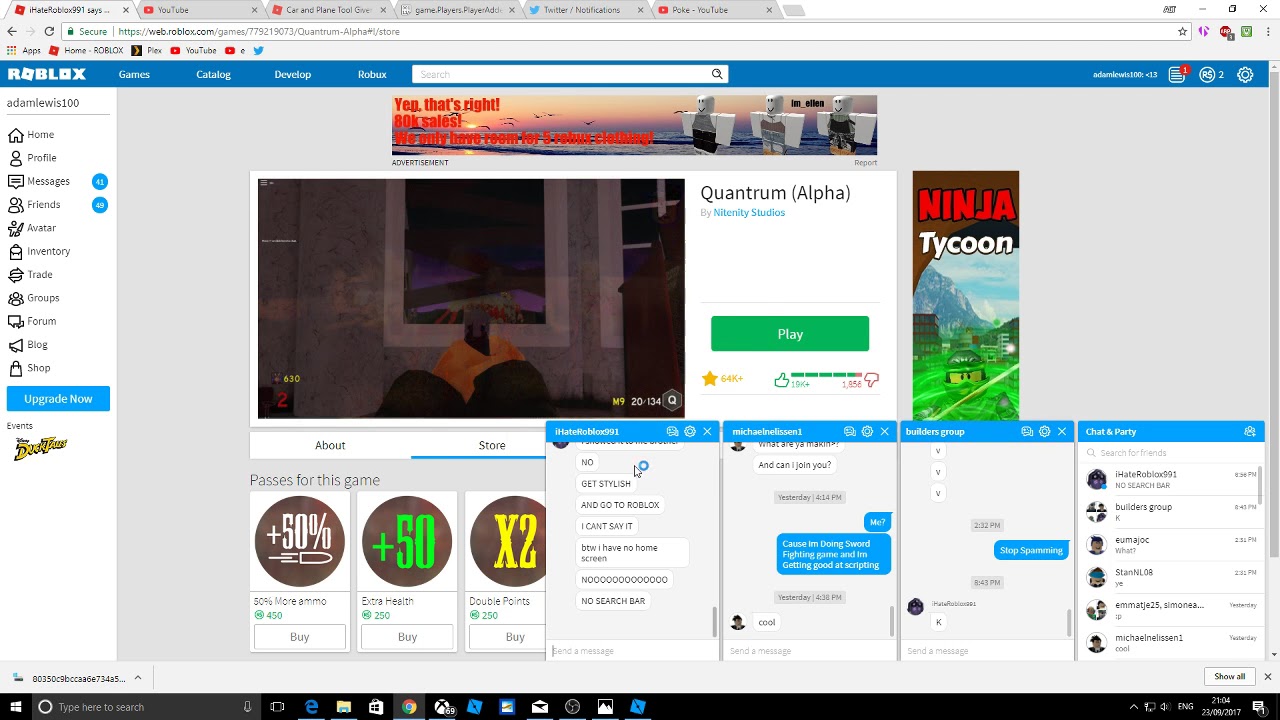Open the Messages sidebar icon
The height and width of the screenshot is (720, 1280).
pyautogui.click(x=15, y=181)
